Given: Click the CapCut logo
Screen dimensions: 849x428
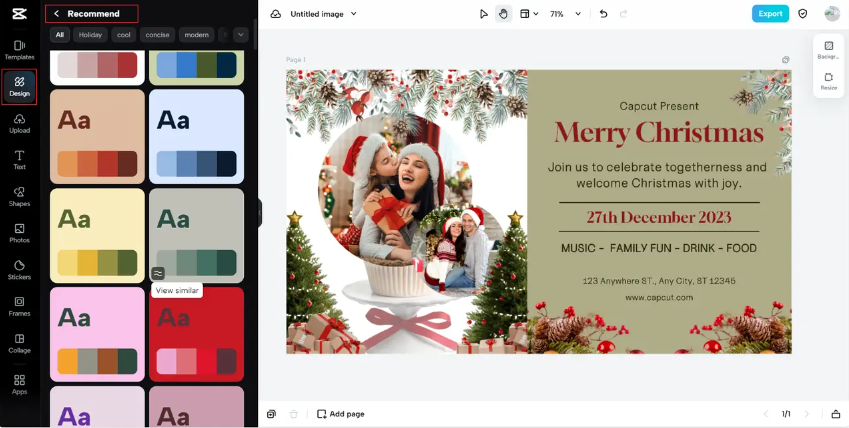Looking at the screenshot, I should tap(19, 14).
